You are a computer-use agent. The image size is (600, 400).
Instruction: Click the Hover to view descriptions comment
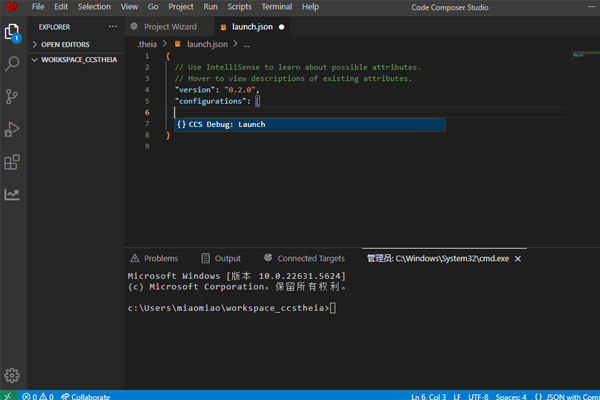click(x=293, y=78)
